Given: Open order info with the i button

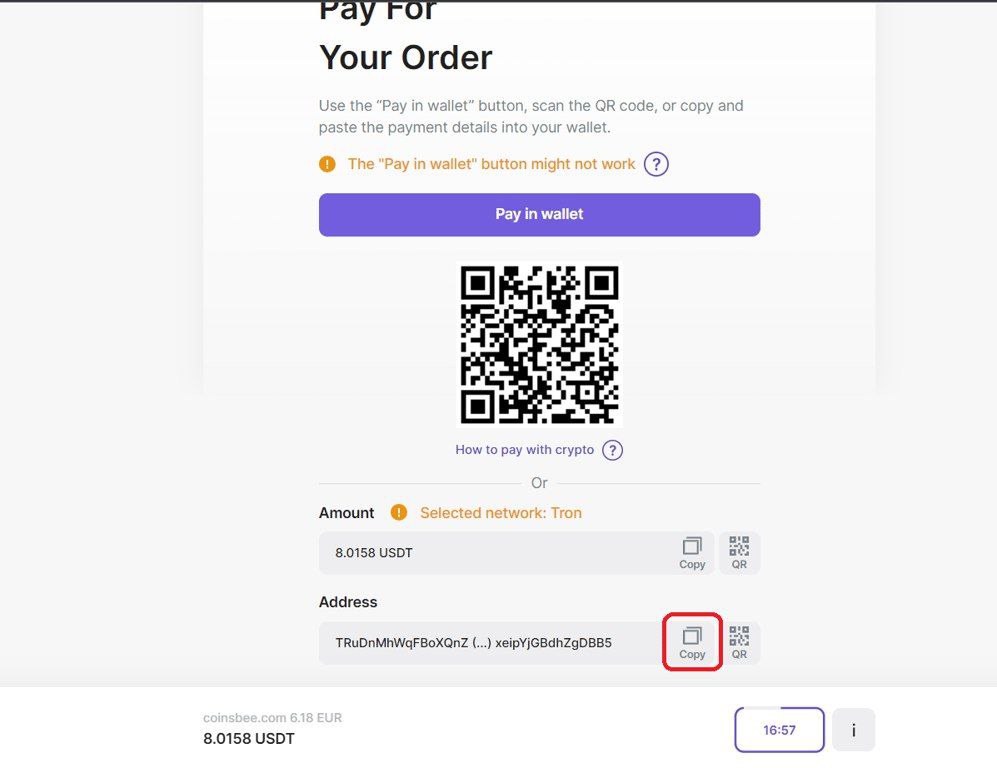Looking at the screenshot, I should [x=853, y=730].
